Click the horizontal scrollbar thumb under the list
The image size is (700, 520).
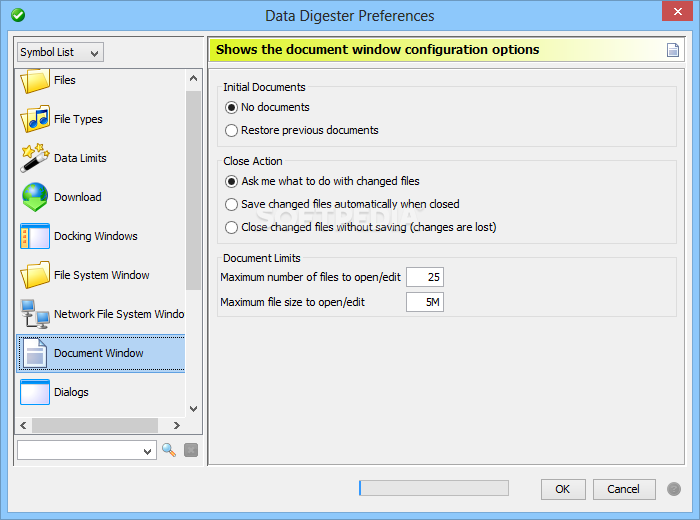[x=95, y=425]
